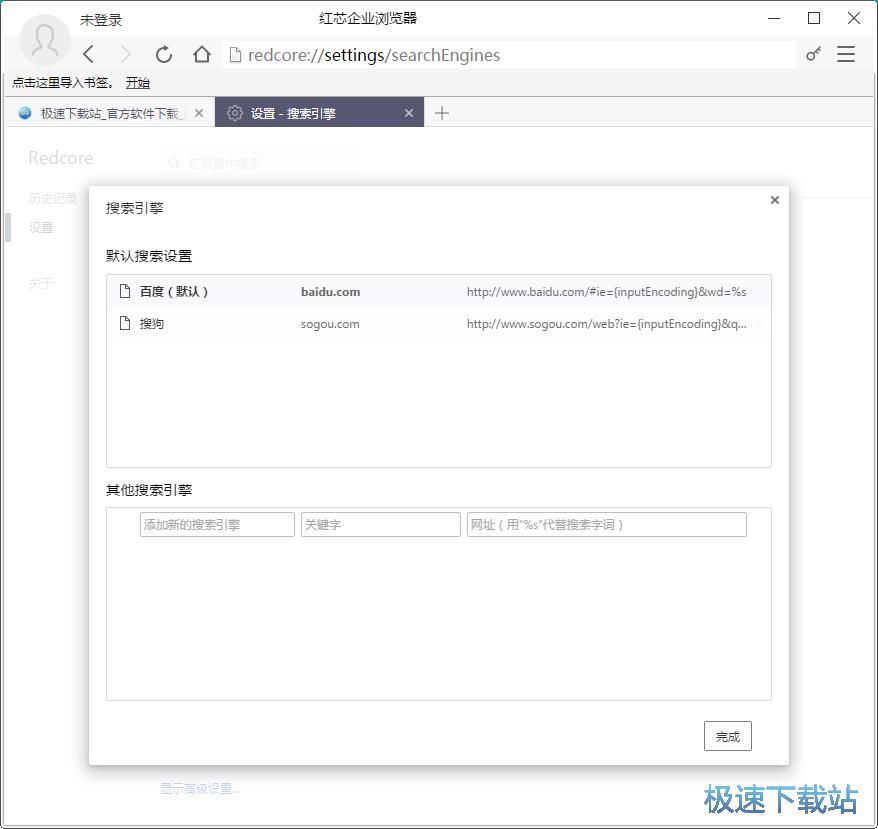Go back with the back arrow
878x829 pixels.
(x=89, y=54)
